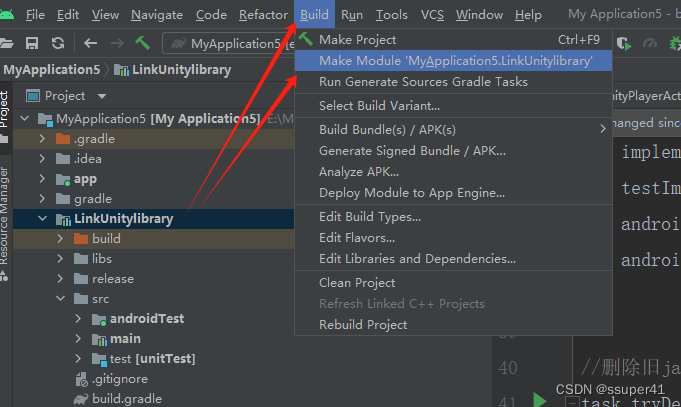The width and height of the screenshot is (681, 407).
Task: Expand the gradle folder node
Action: (42, 199)
